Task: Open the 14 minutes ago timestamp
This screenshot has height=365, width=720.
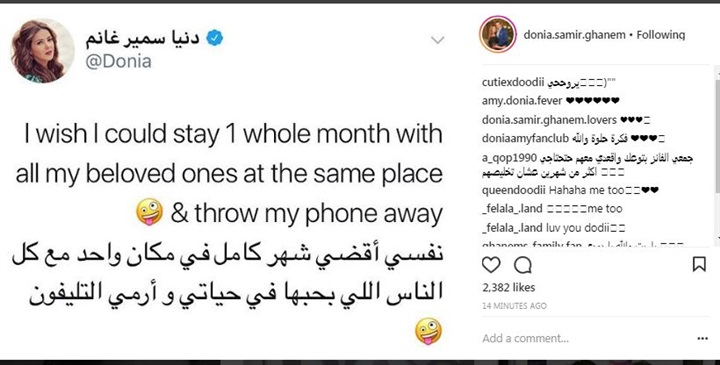Action: pos(514,306)
